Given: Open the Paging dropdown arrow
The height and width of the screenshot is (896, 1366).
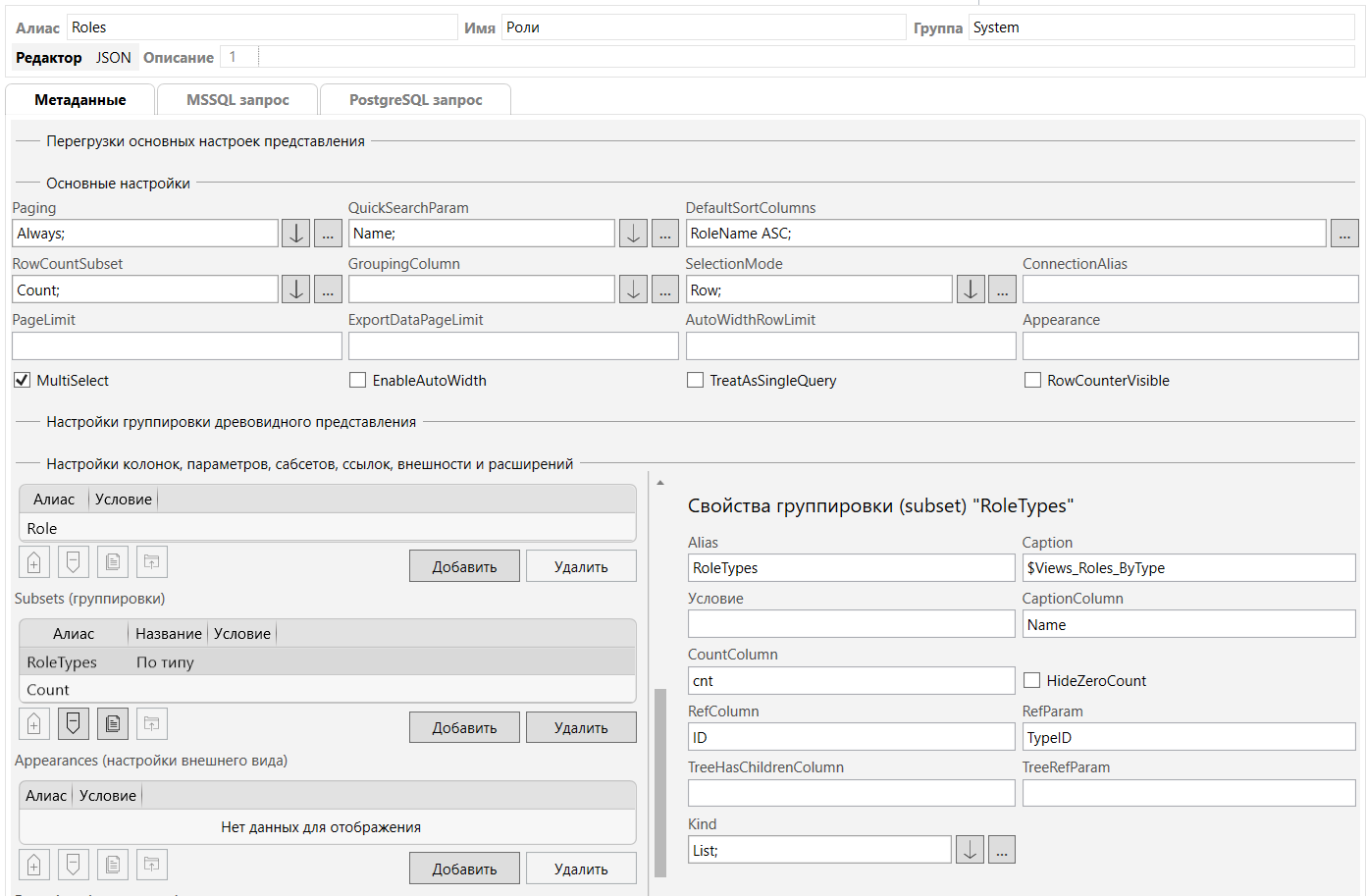Looking at the screenshot, I should (295, 234).
